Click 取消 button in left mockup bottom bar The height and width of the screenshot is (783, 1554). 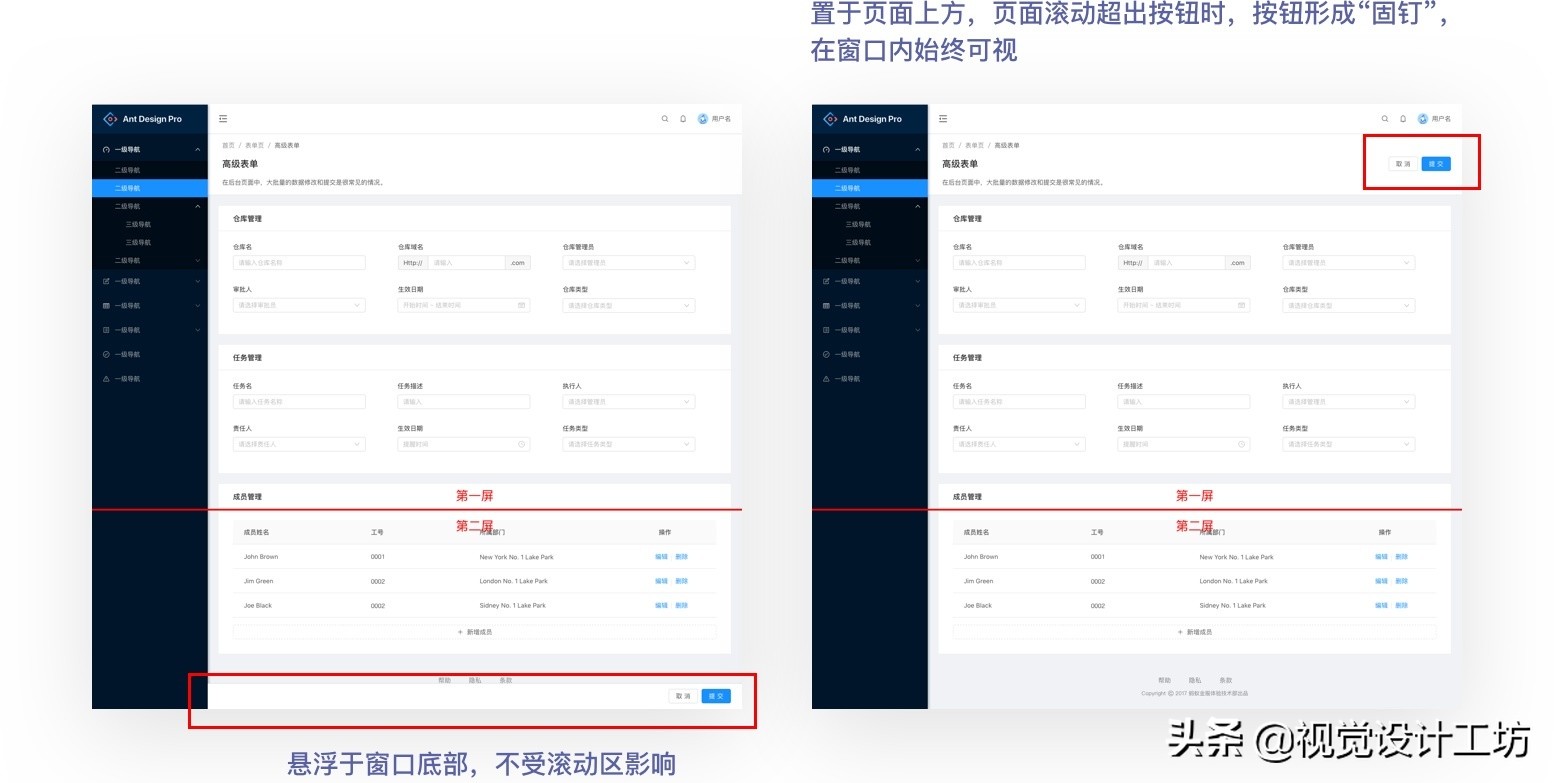coord(683,696)
